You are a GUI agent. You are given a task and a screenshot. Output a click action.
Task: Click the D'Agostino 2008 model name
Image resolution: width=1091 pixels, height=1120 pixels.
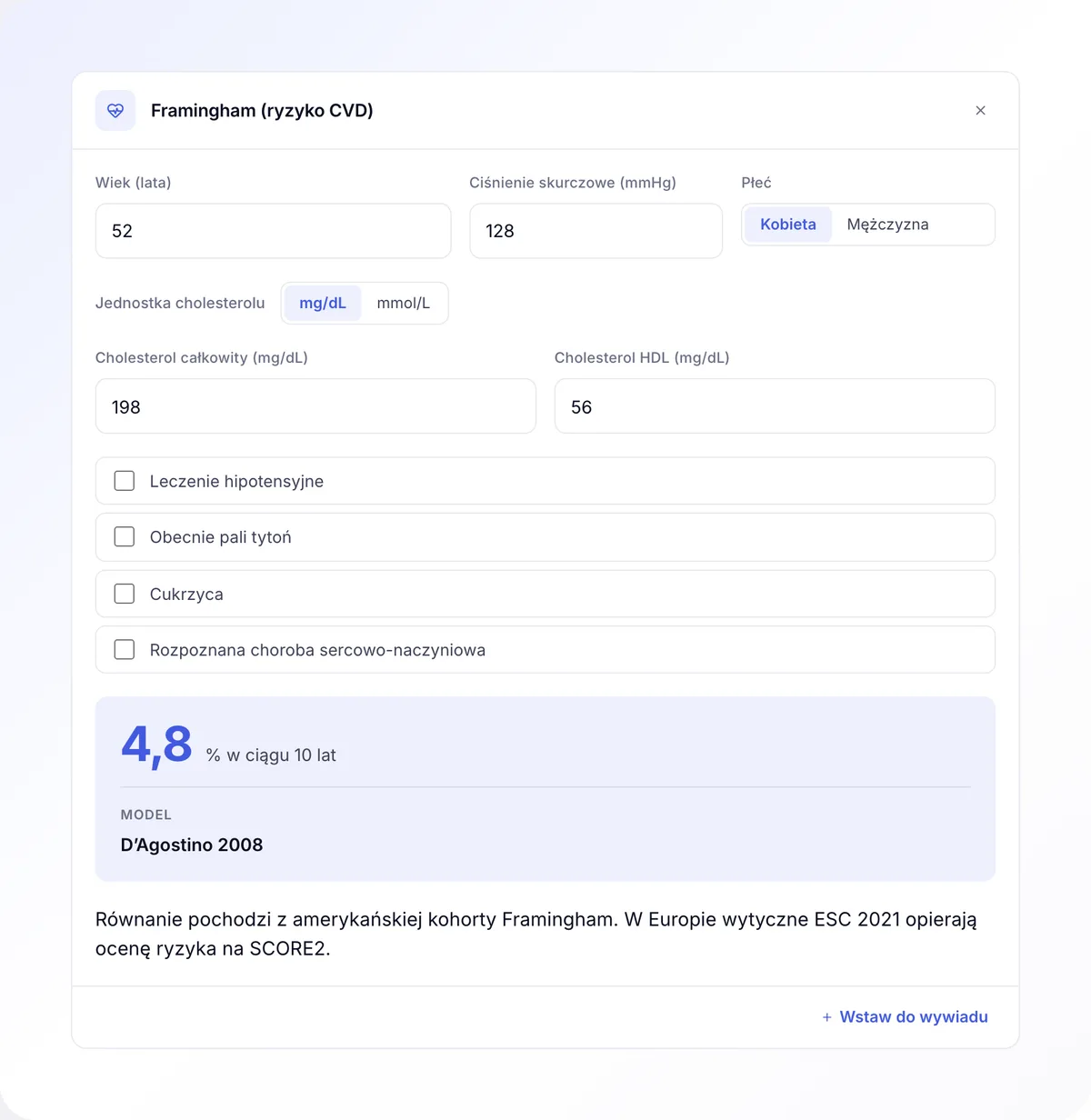click(192, 845)
